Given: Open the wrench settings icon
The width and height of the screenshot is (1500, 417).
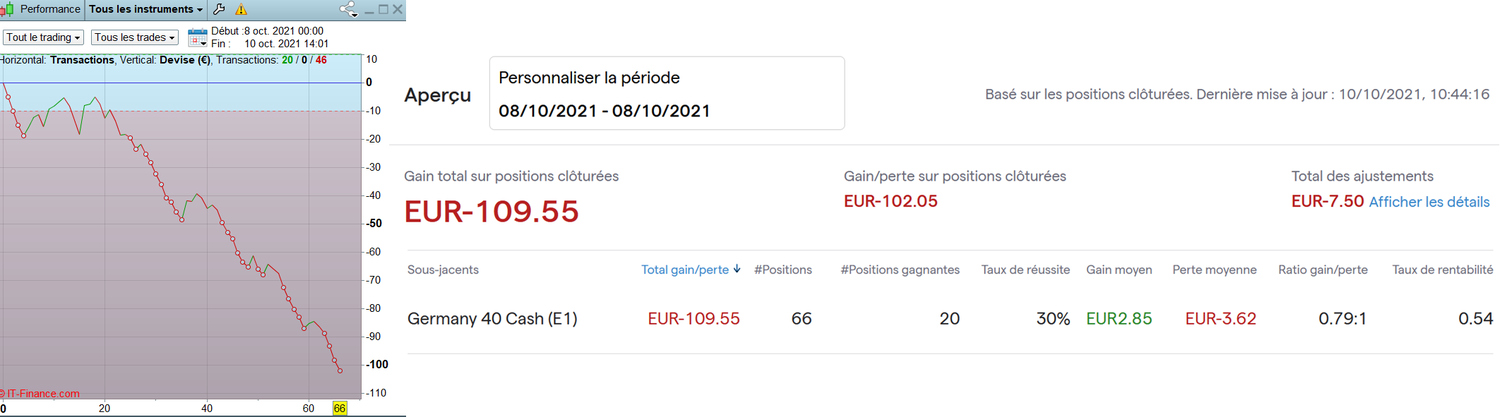Looking at the screenshot, I should [x=220, y=9].
